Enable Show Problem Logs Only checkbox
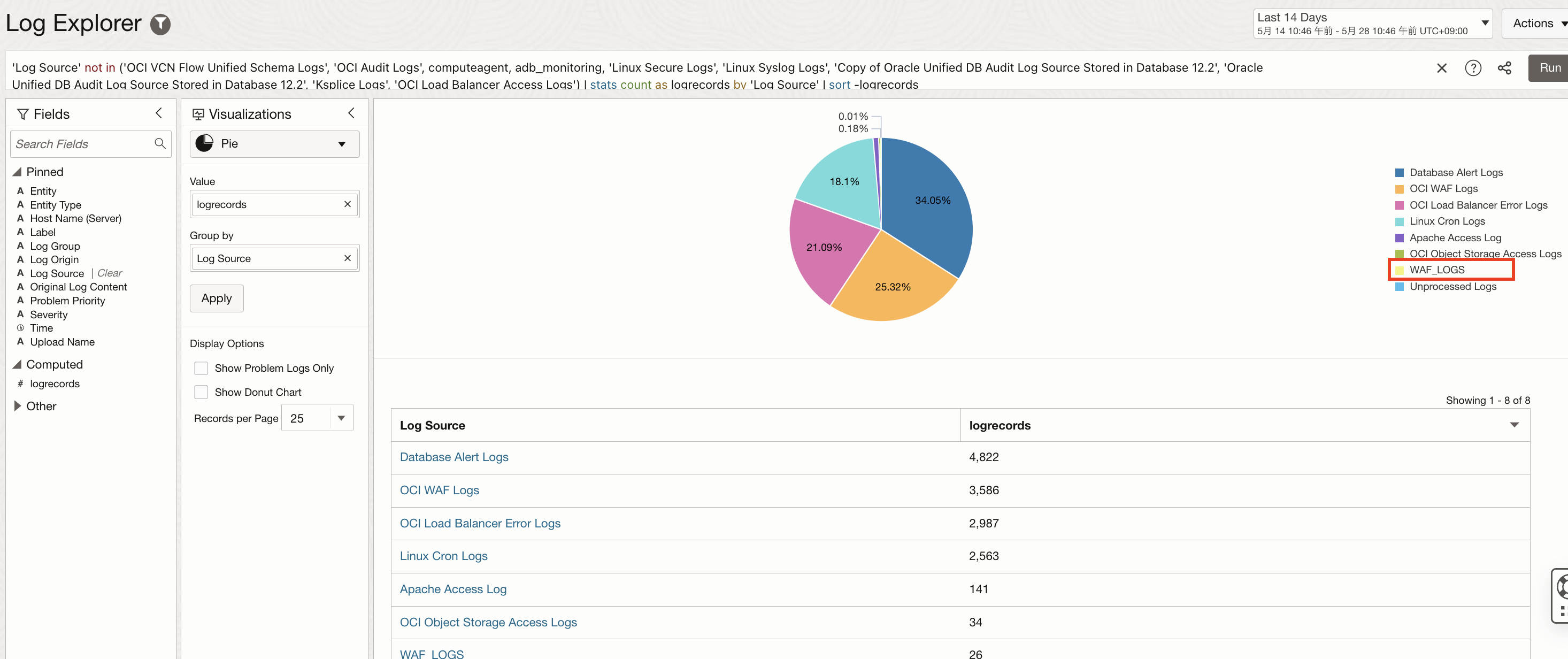 pos(201,368)
